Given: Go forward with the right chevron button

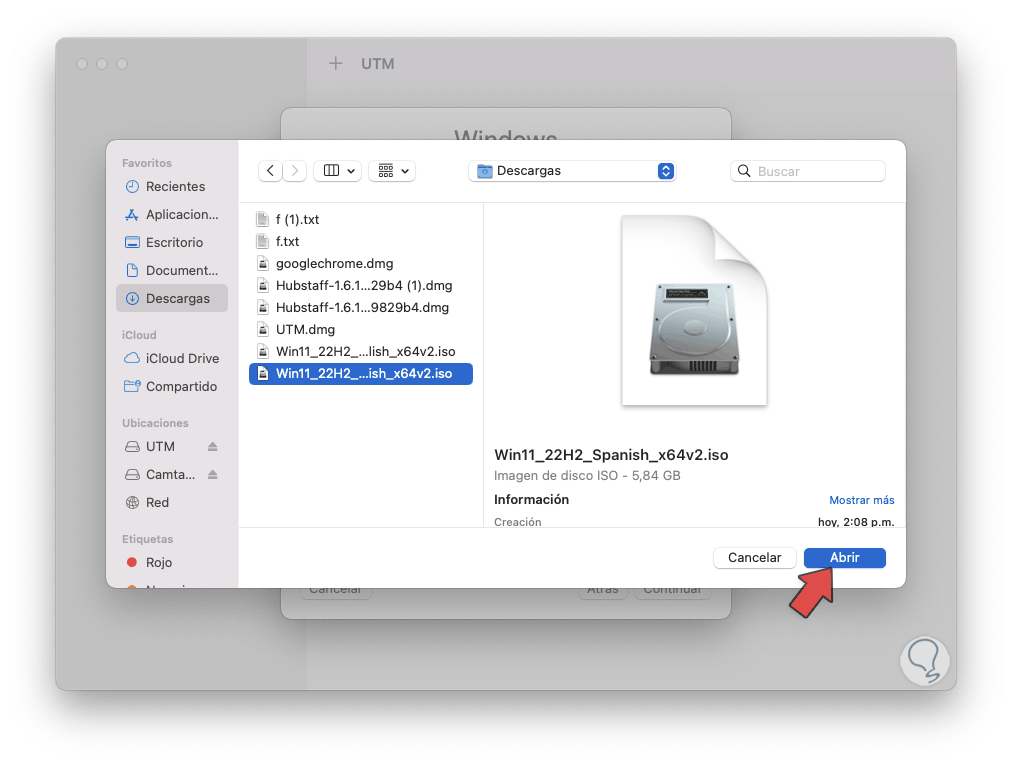Looking at the screenshot, I should click(295, 171).
